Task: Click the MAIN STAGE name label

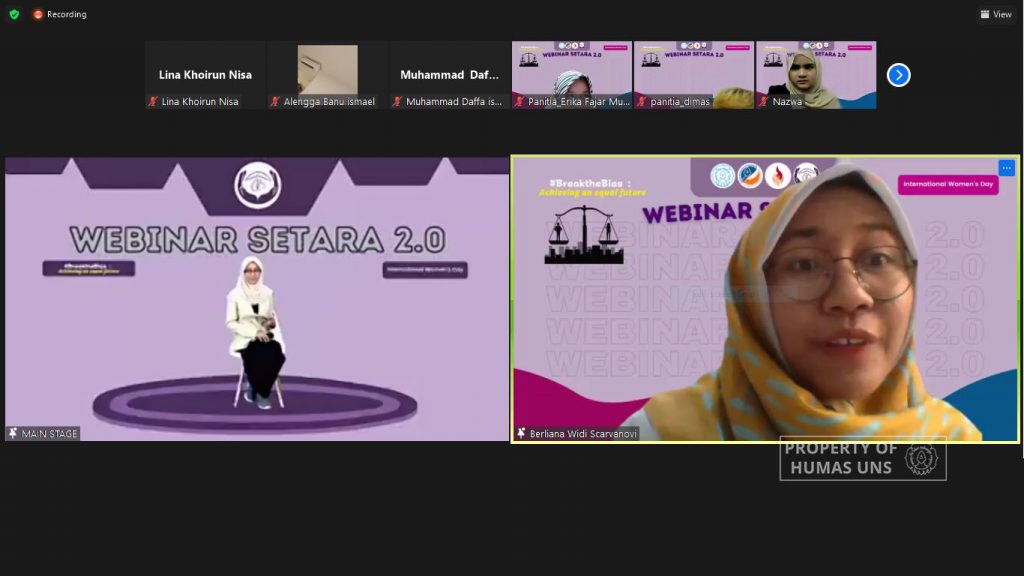Action: point(49,434)
